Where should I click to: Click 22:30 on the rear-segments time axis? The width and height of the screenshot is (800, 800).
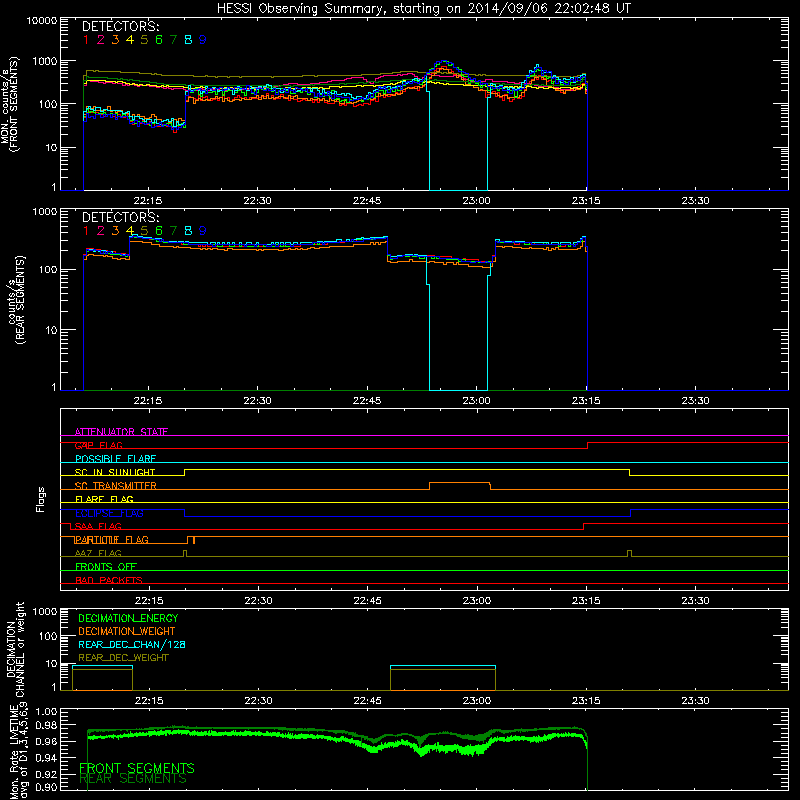(258, 401)
